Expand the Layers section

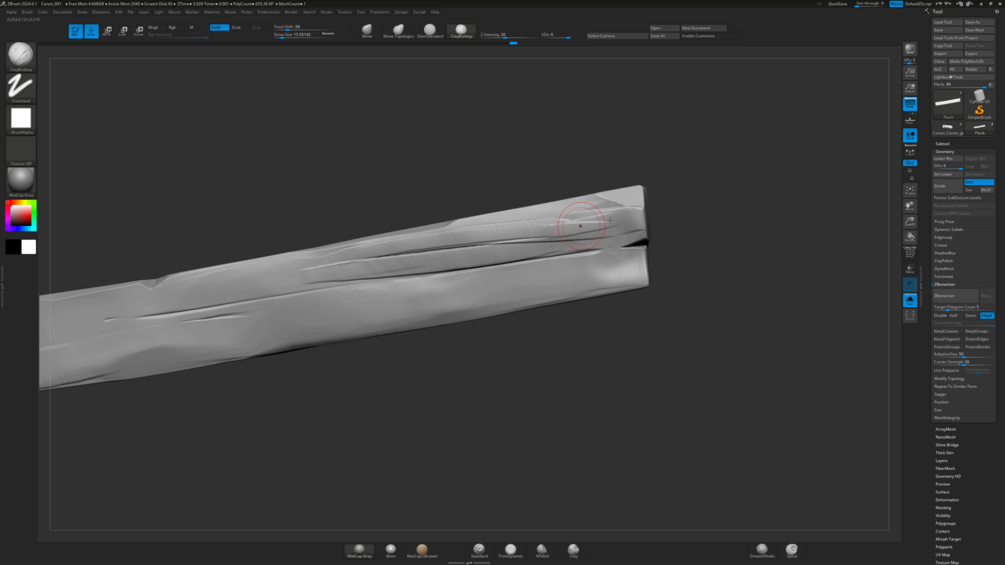coord(942,461)
